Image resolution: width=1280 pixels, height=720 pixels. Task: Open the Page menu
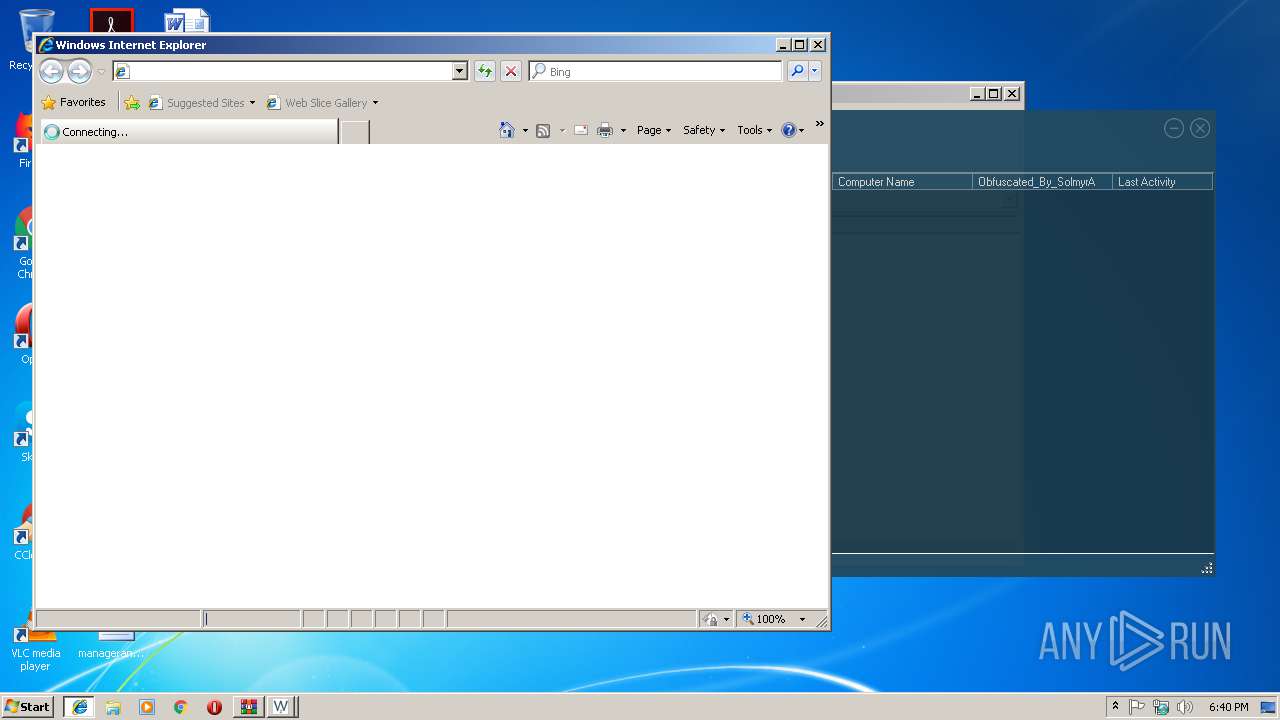pos(654,130)
